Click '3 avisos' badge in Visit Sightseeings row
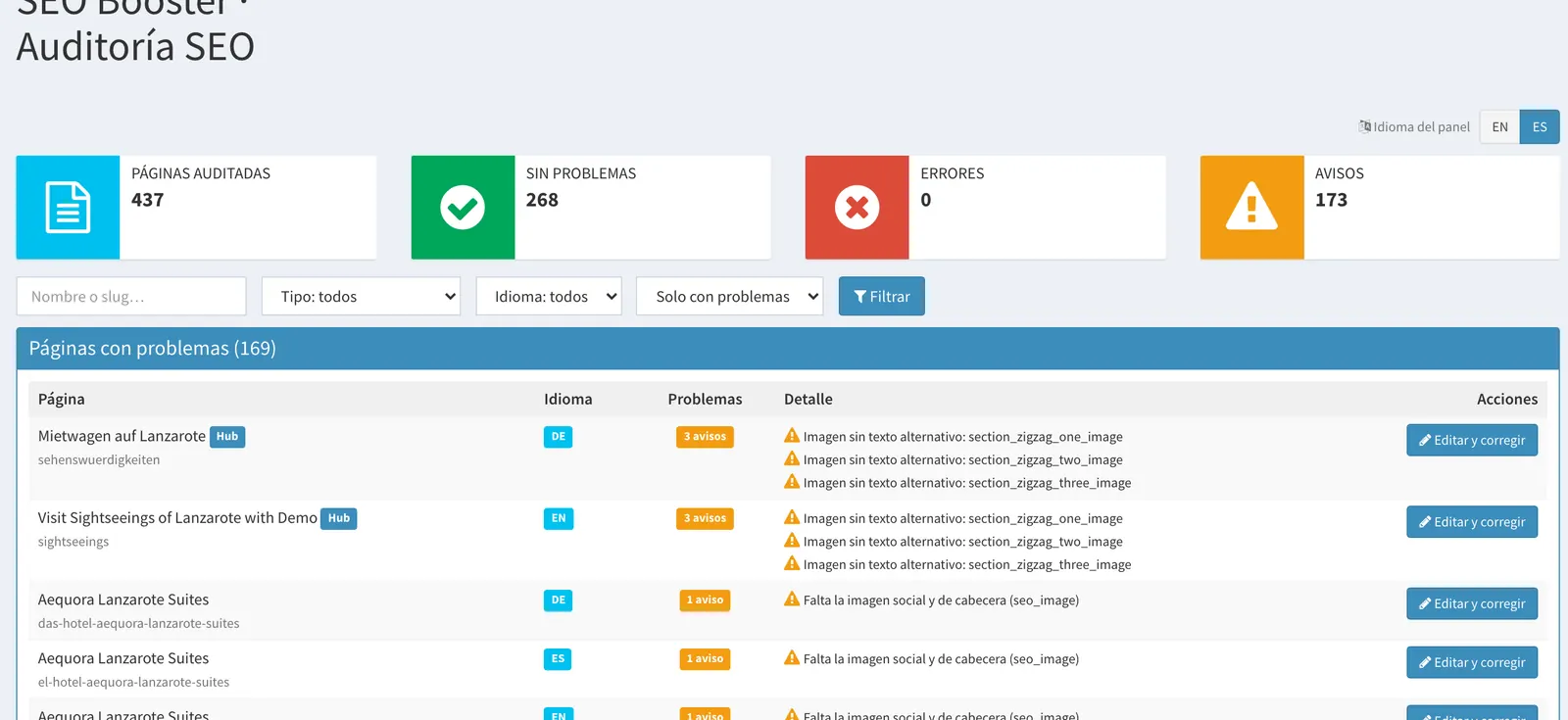This screenshot has height=720, width=1568. coord(705,518)
